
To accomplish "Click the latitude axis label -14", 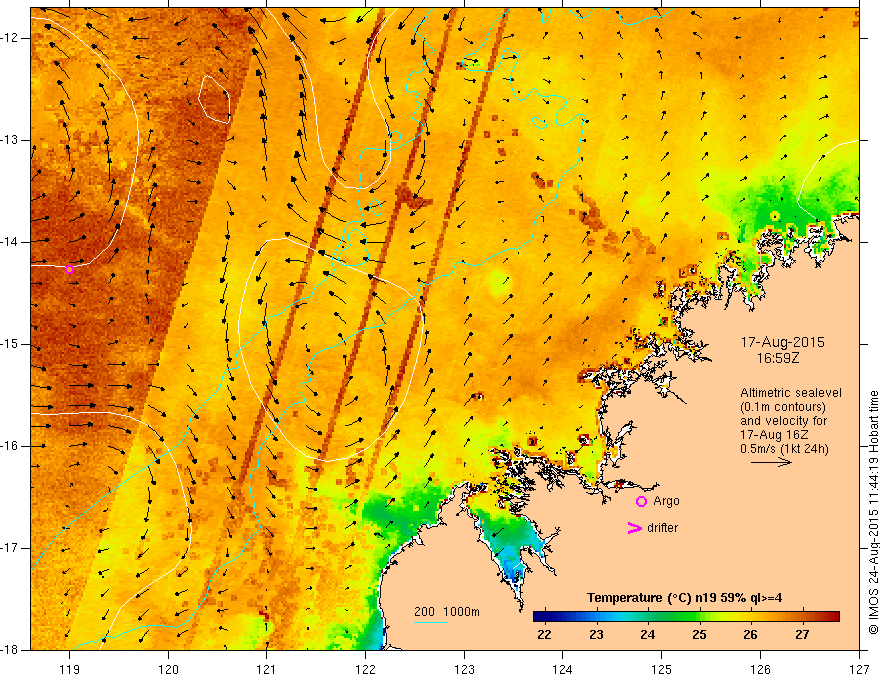I will [10, 242].
